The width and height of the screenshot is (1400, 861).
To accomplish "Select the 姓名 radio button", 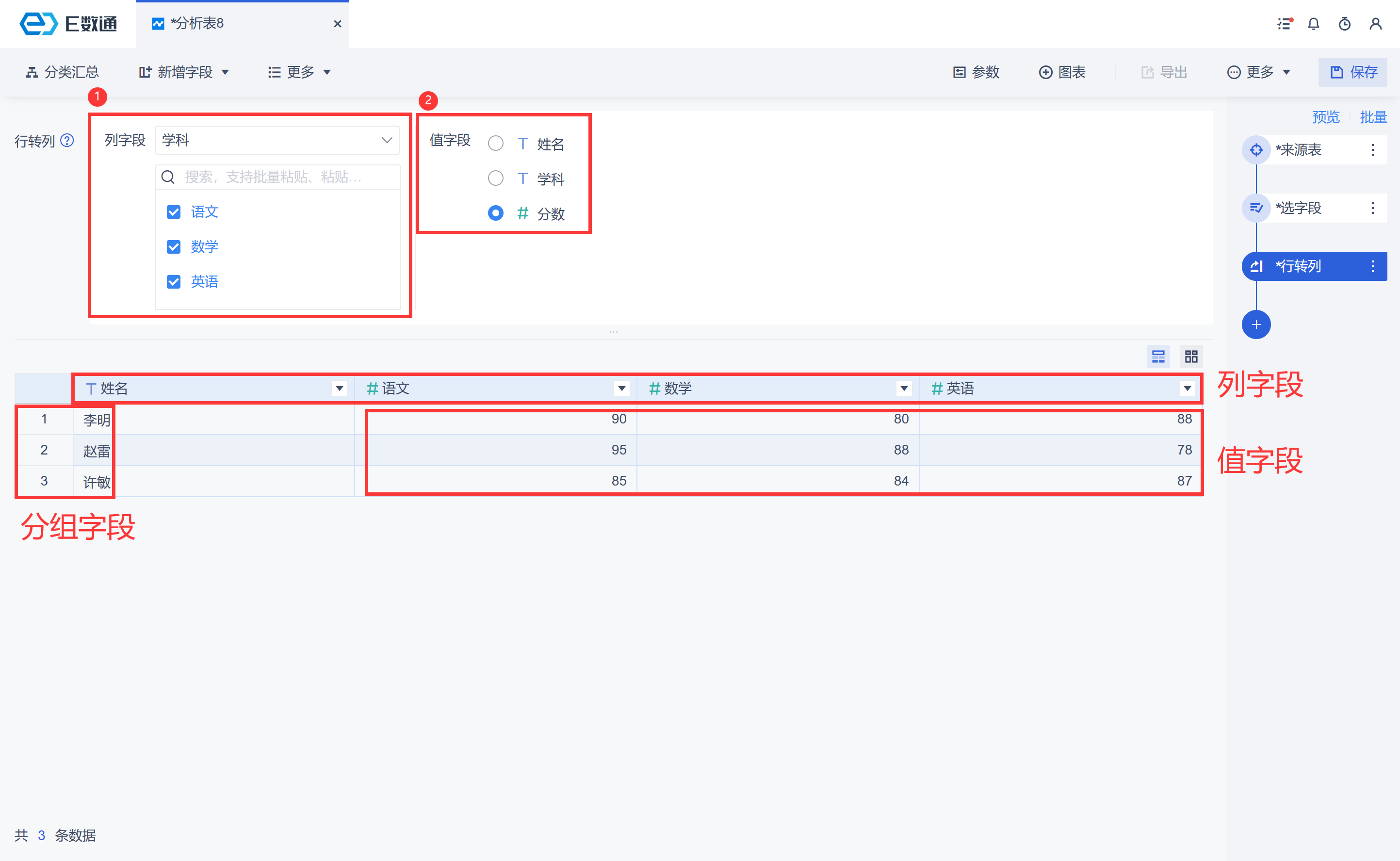I will [495, 144].
